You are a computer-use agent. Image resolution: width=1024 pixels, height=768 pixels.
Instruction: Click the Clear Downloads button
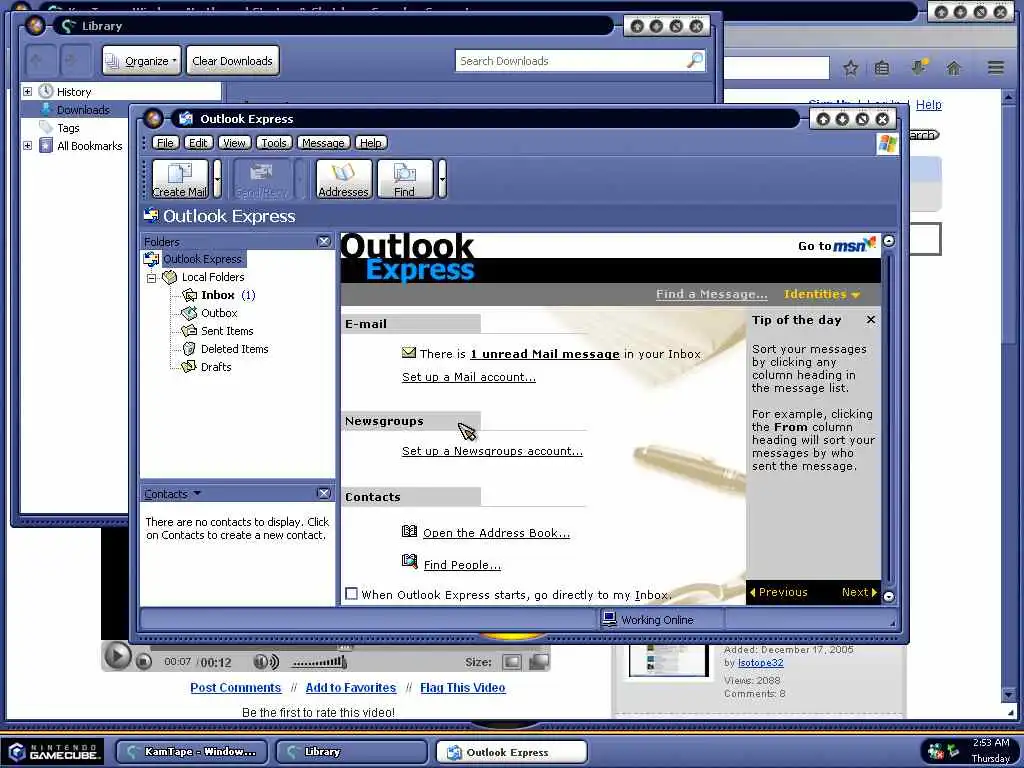point(232,61)
